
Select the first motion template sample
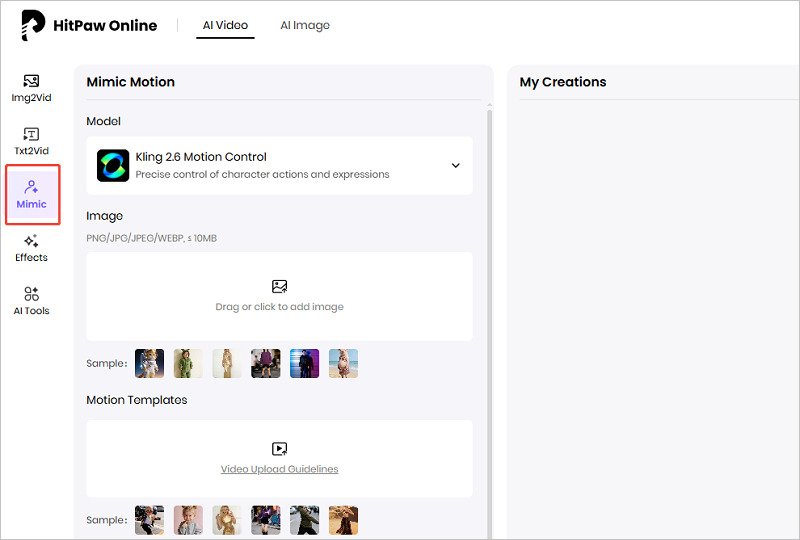pos(149,520)
